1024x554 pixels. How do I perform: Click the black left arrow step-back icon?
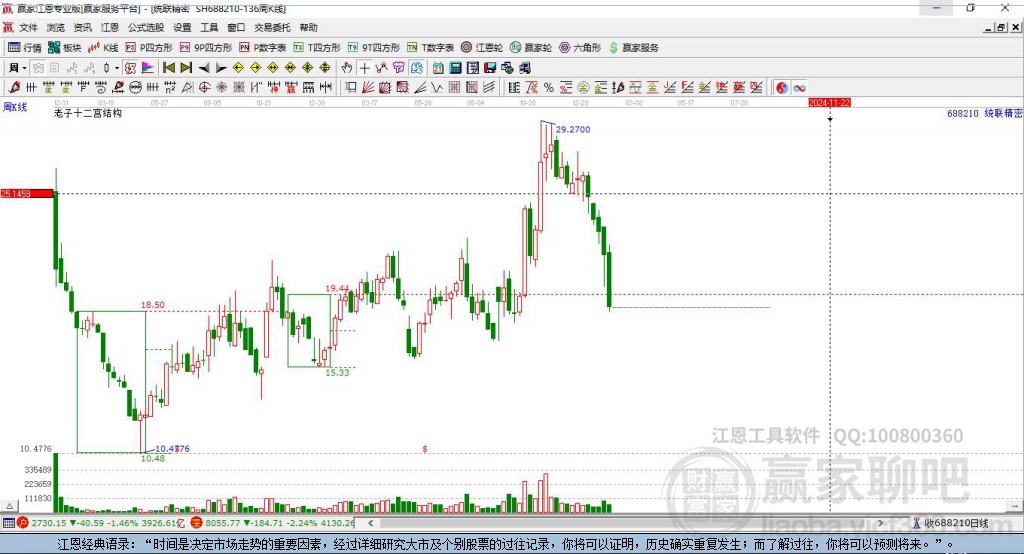[204, 68]
